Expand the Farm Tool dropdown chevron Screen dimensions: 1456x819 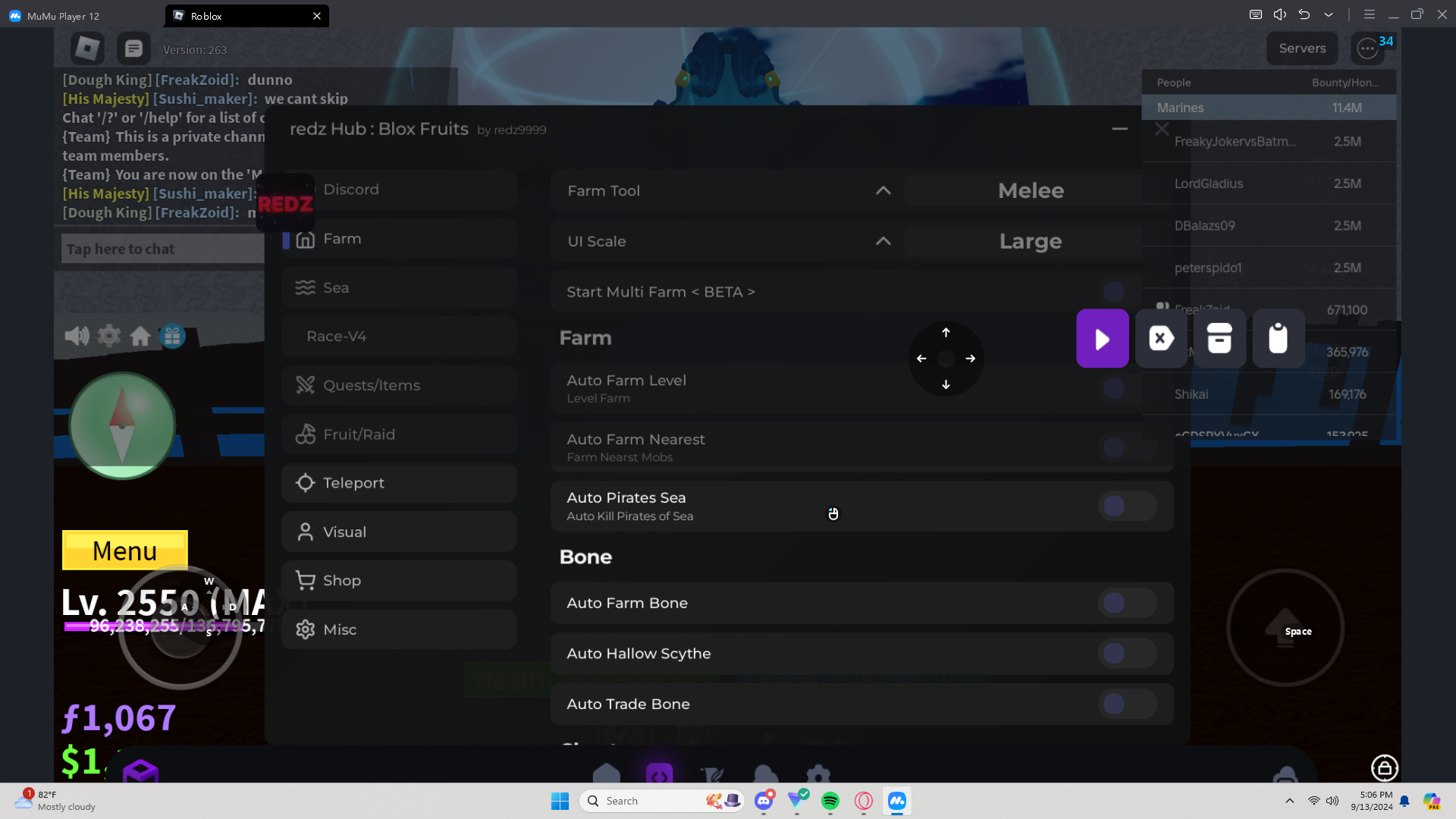(883, 190)
